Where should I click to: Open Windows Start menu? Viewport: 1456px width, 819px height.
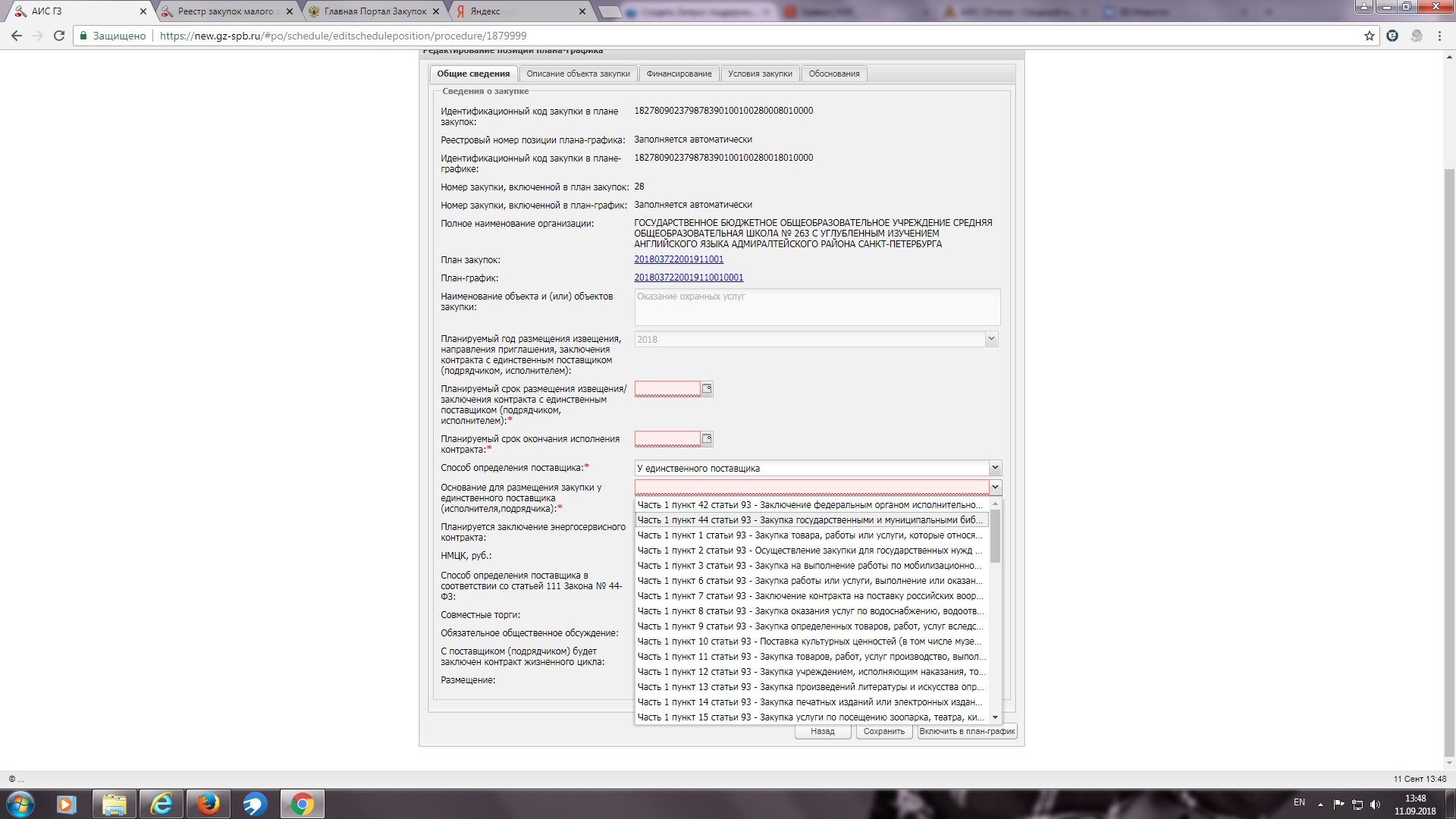pyautogui.click(x=20, y=804)
